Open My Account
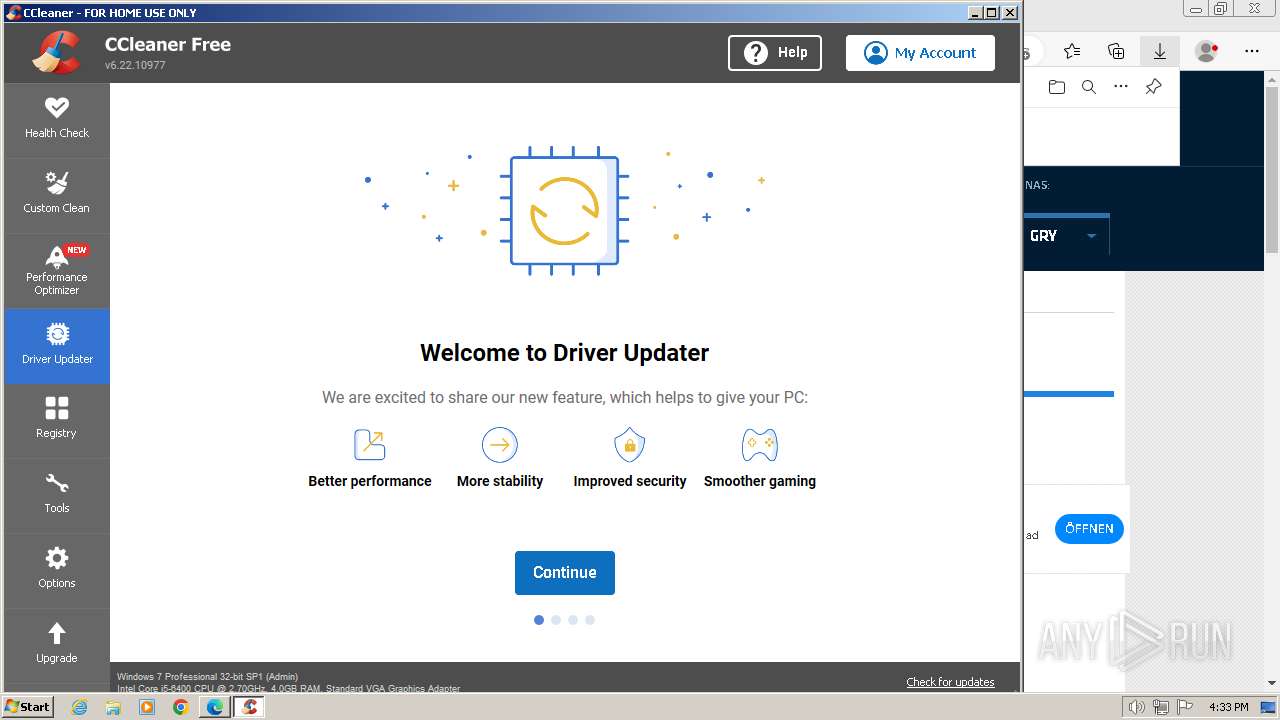The width and height of the screenshot is (1280, 720). point(920,53)
